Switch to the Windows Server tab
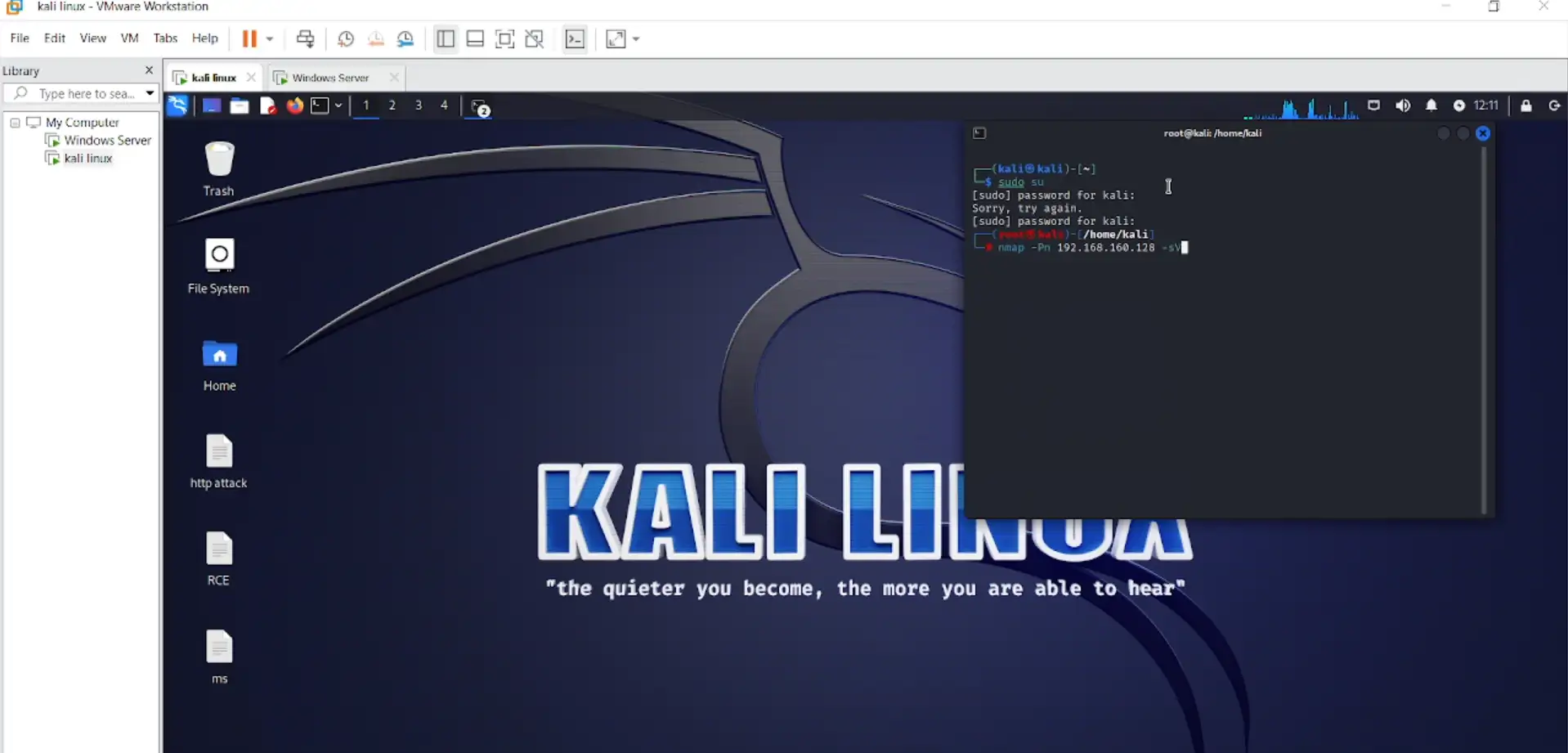Screen dimensions: 1568x753 [331, 77]
